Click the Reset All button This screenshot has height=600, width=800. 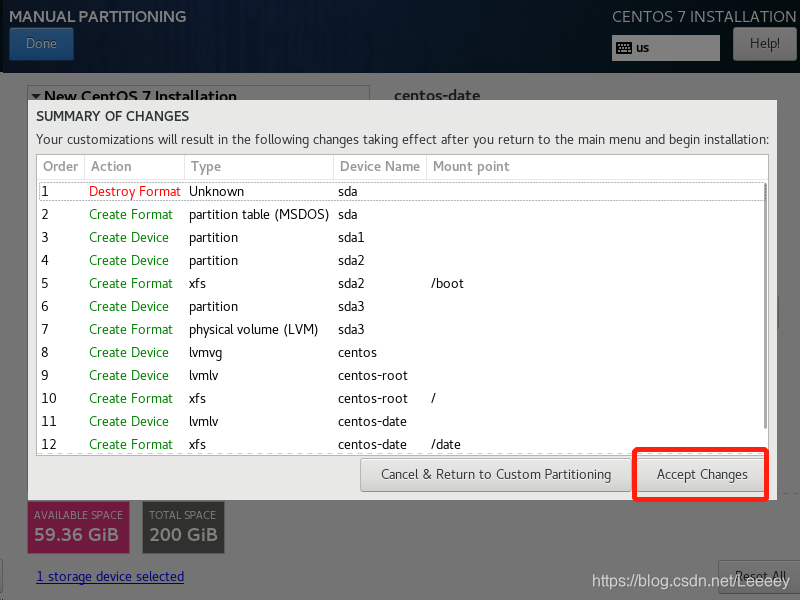(x=760, y=577)
